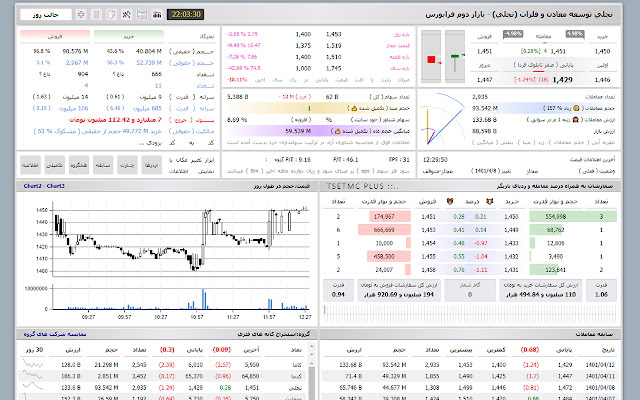This screenshot has height=400, width=640.
Task: Click buy price 1,449 in order book
Action: [511, 230]
